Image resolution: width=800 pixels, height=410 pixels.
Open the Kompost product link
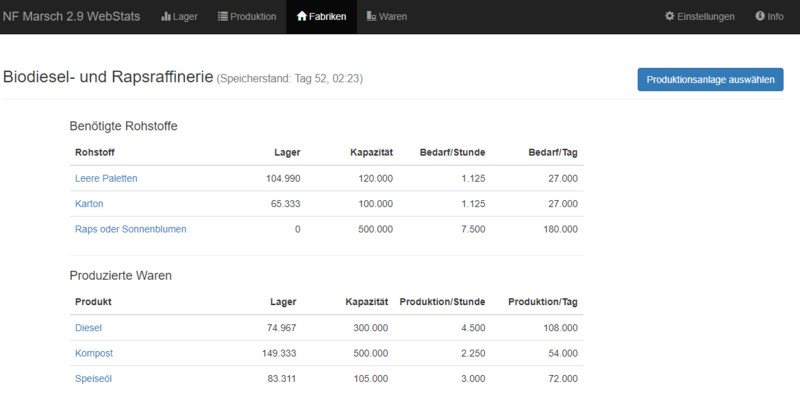(x=94, y=353)
